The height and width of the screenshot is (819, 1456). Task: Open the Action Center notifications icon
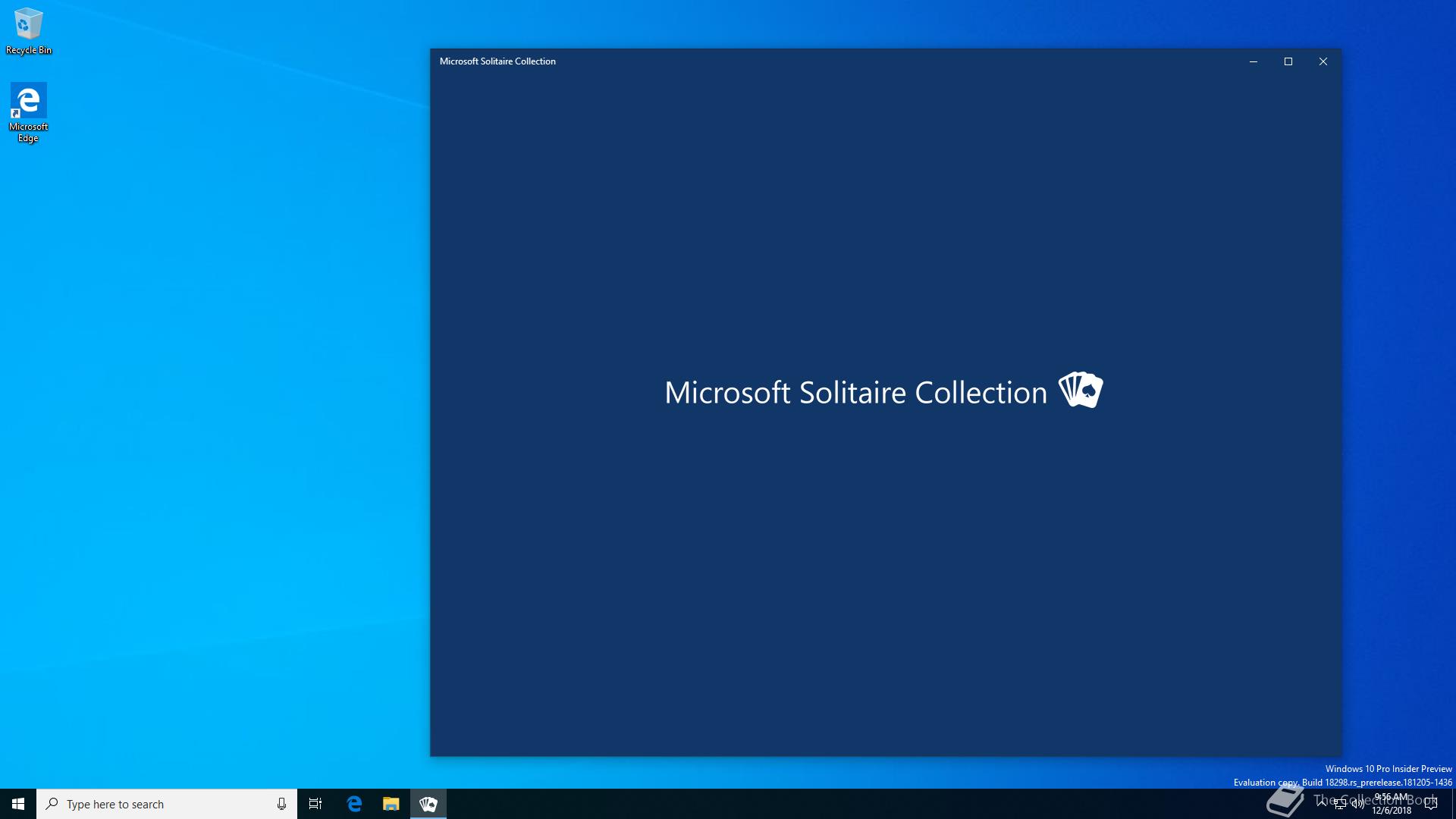1431,804
